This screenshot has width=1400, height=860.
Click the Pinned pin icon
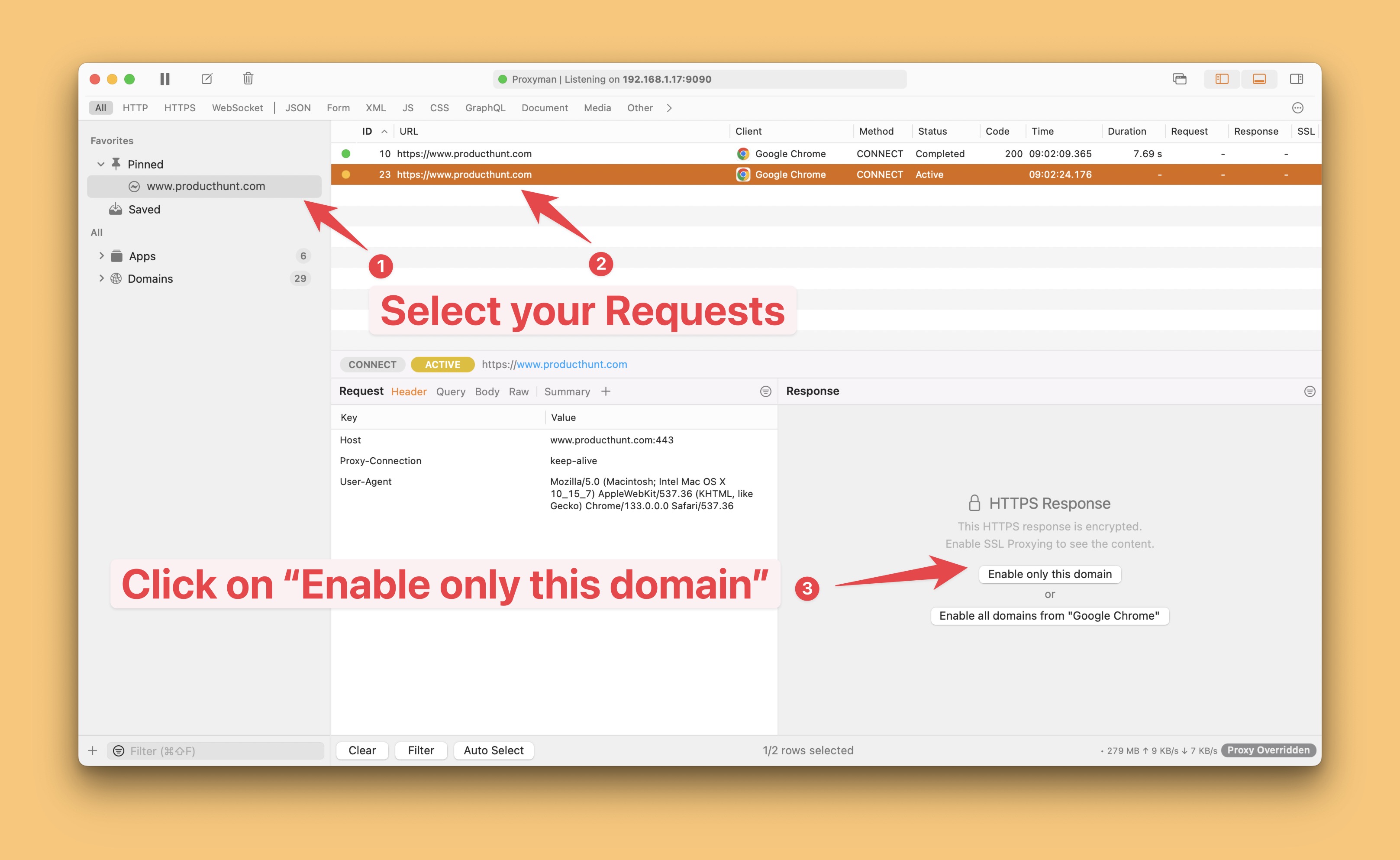tap(116, 164)
